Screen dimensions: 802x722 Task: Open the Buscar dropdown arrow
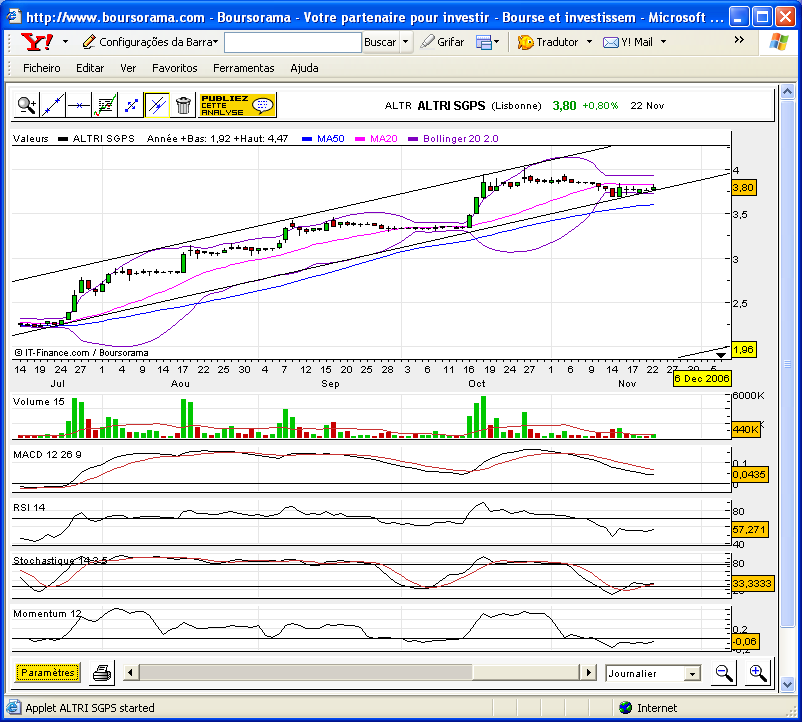tap(406, 42)
